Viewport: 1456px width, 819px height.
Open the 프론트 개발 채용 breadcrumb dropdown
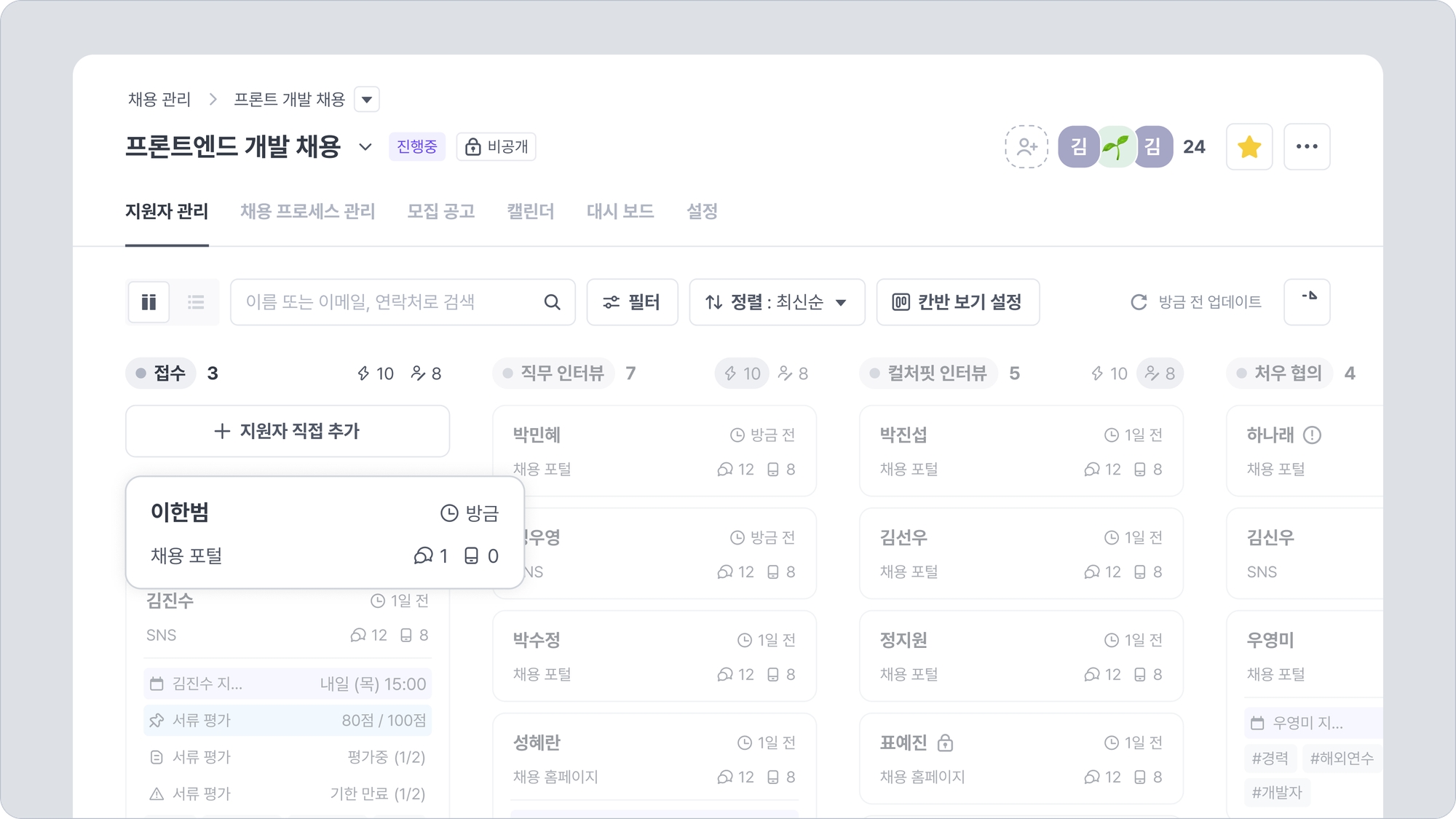pos(367,100)
